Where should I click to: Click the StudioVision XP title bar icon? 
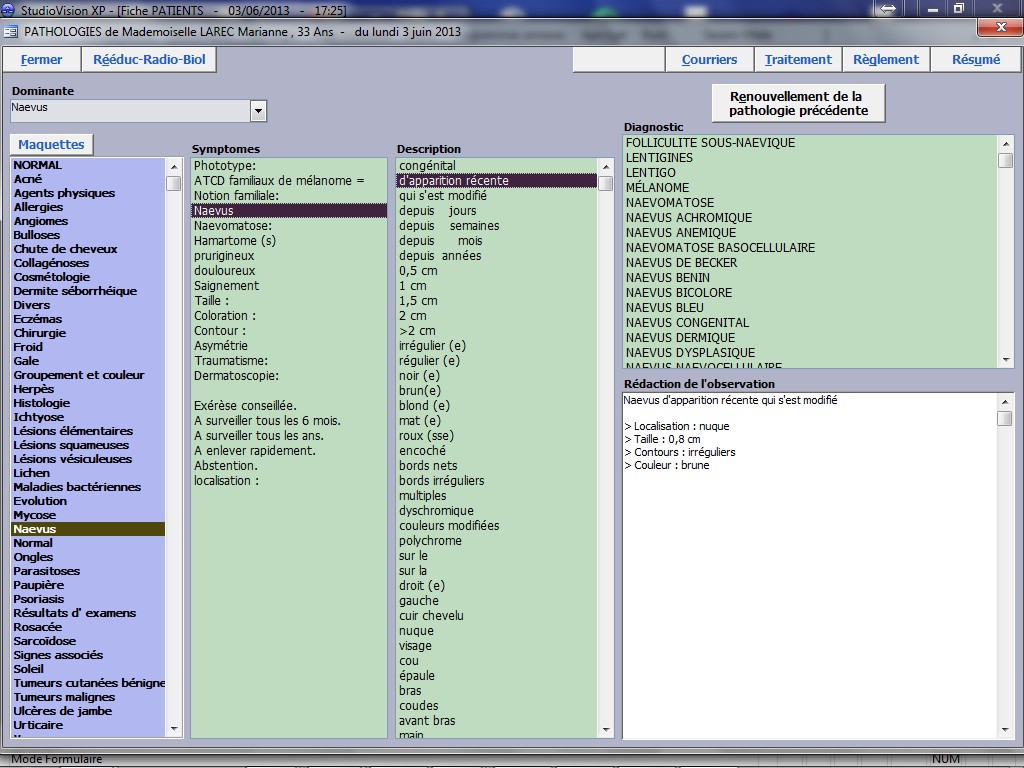tap(9, 9)
